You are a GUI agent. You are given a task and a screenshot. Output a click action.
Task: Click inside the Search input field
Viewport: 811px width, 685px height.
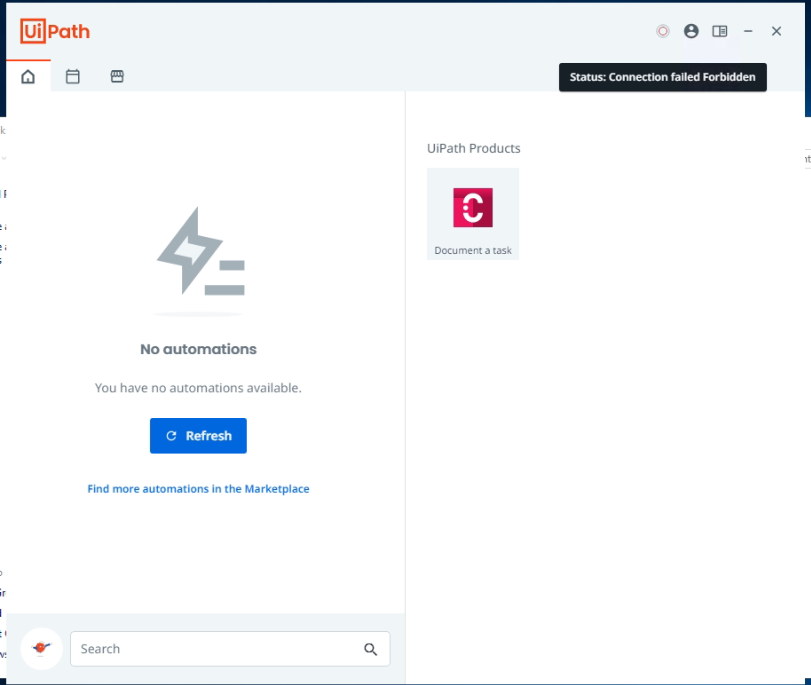pos(215,649)
